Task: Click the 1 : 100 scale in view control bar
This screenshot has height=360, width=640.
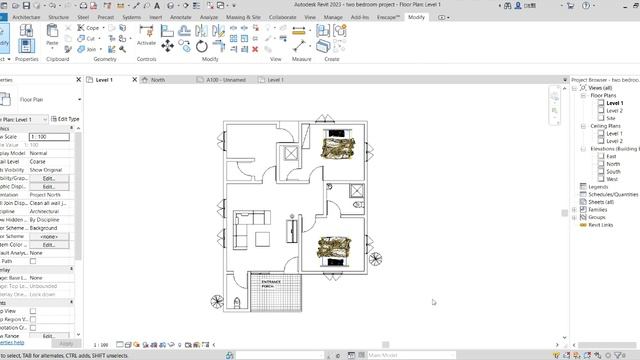Action: tap(101, 345)
